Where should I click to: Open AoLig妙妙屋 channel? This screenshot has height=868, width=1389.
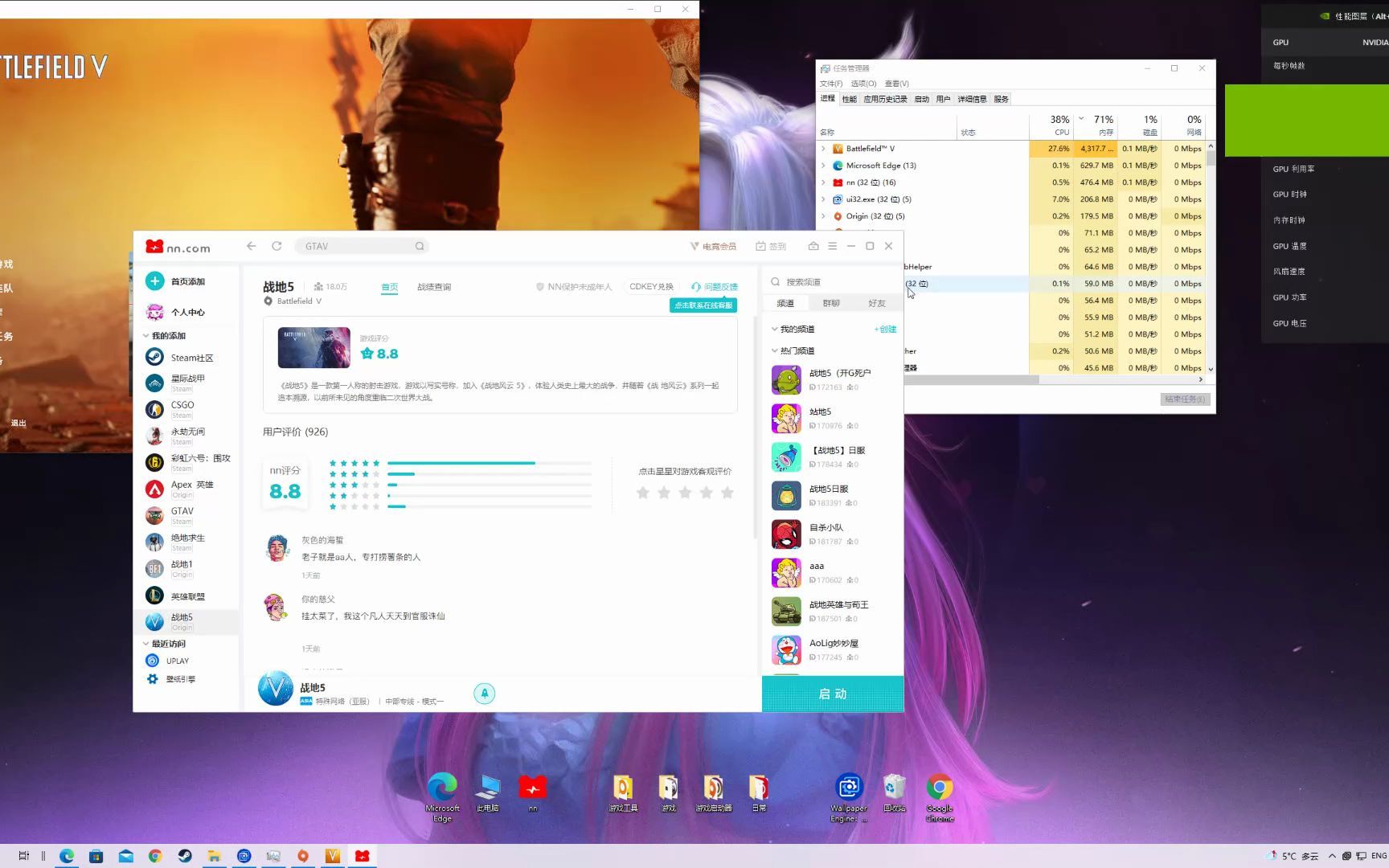click(x=833, y=649)
